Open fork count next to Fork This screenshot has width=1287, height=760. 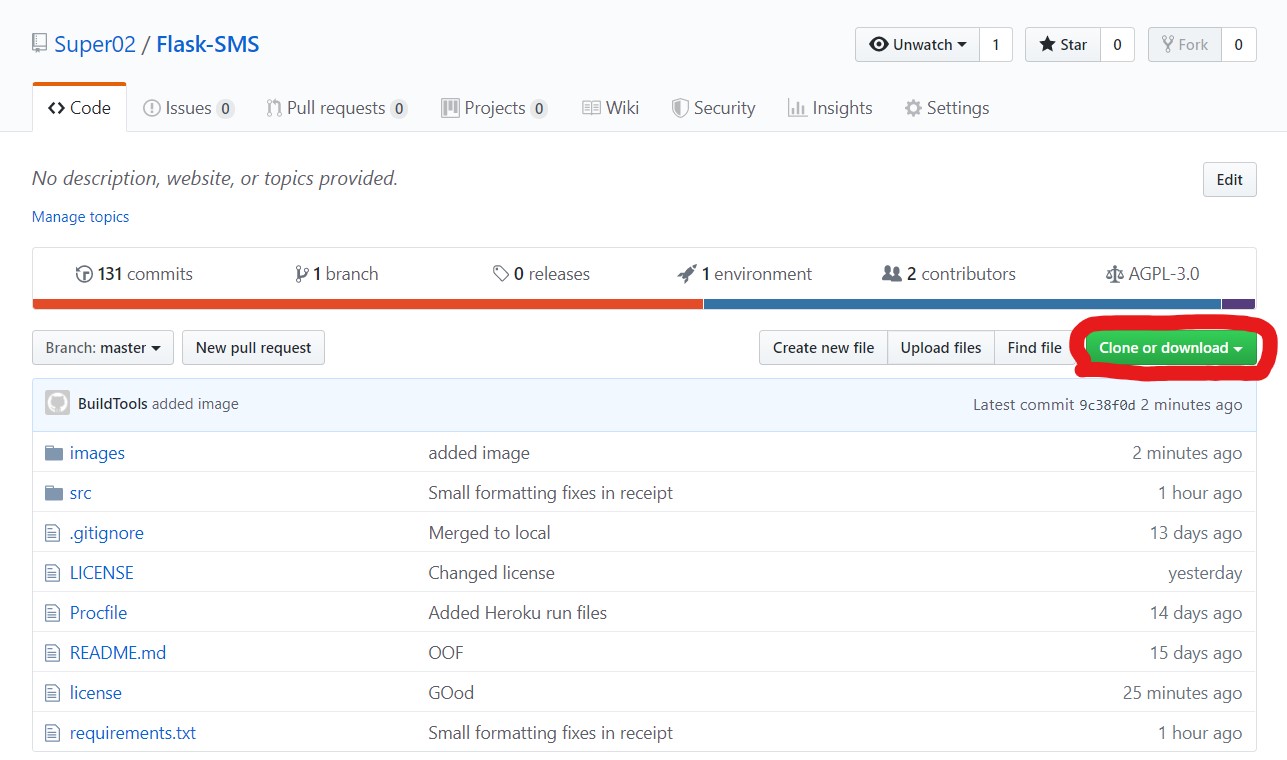1238,44
